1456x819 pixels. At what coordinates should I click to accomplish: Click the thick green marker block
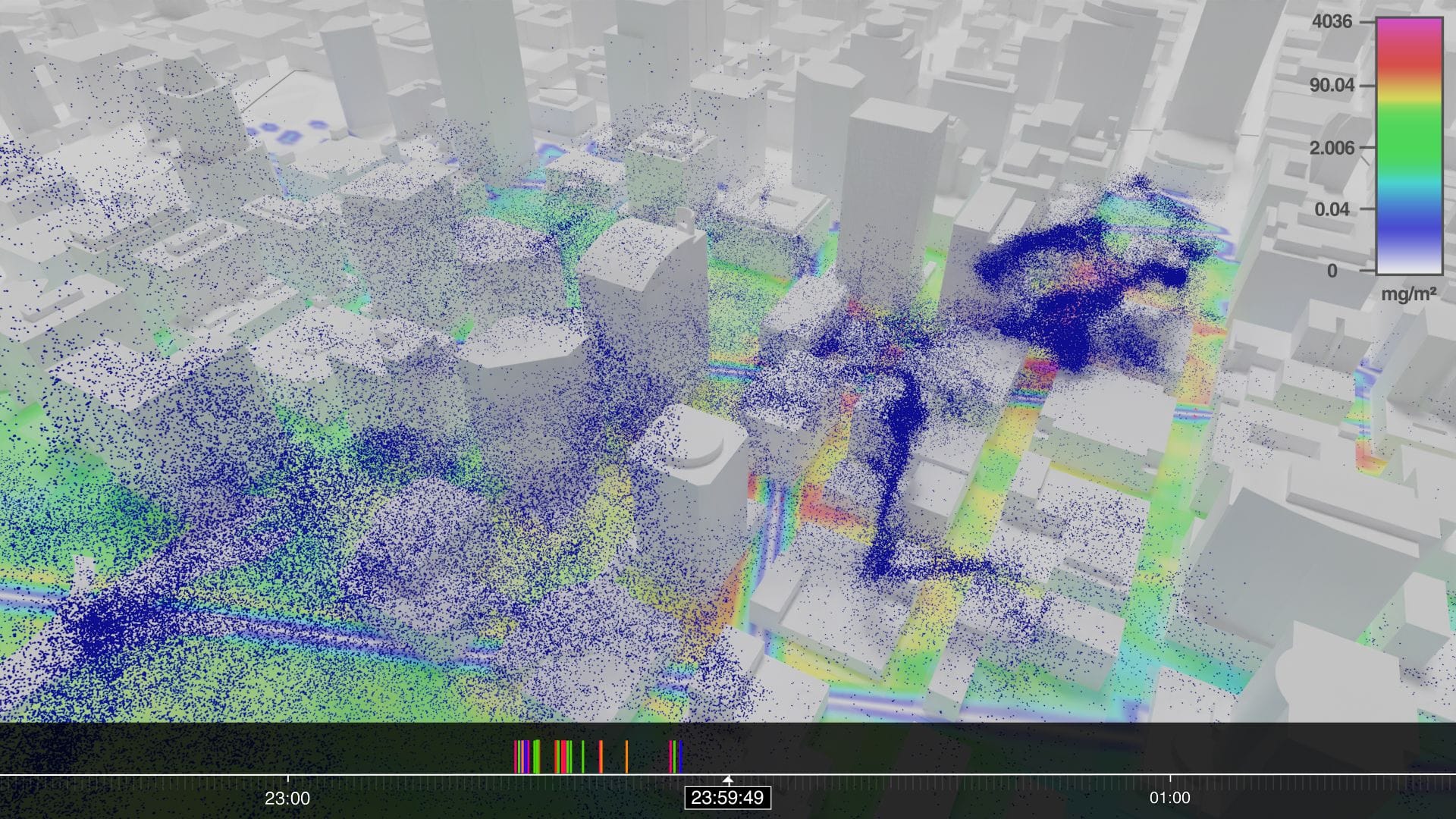coord(536,757)
